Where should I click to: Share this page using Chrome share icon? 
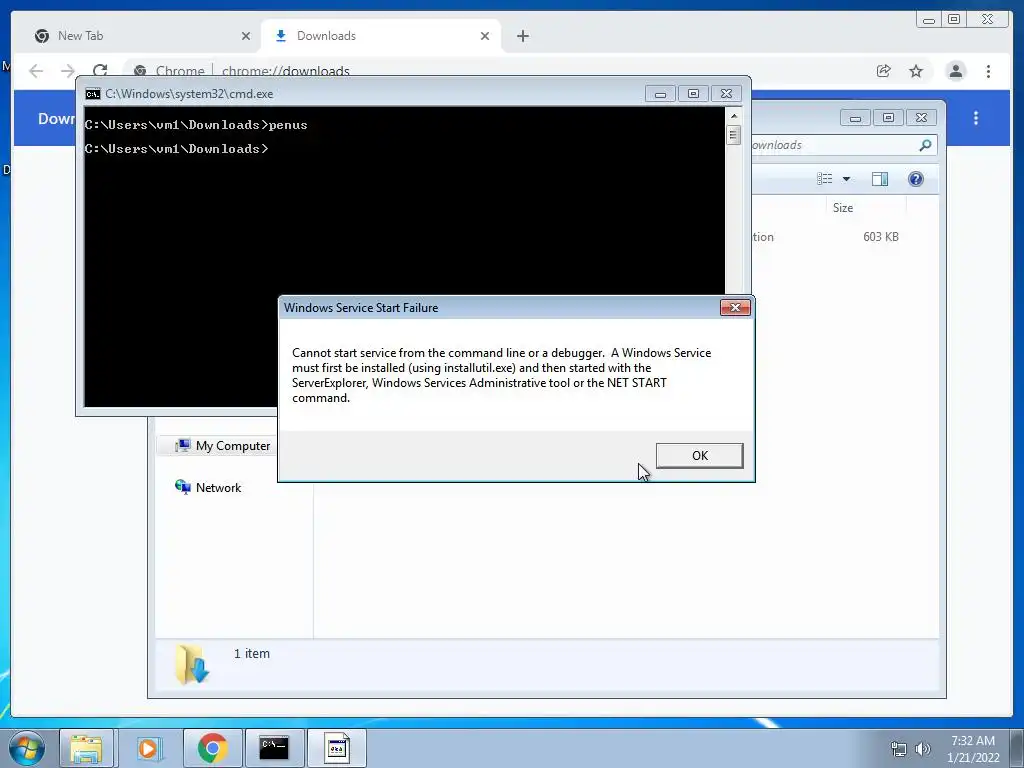click(884, 71)
